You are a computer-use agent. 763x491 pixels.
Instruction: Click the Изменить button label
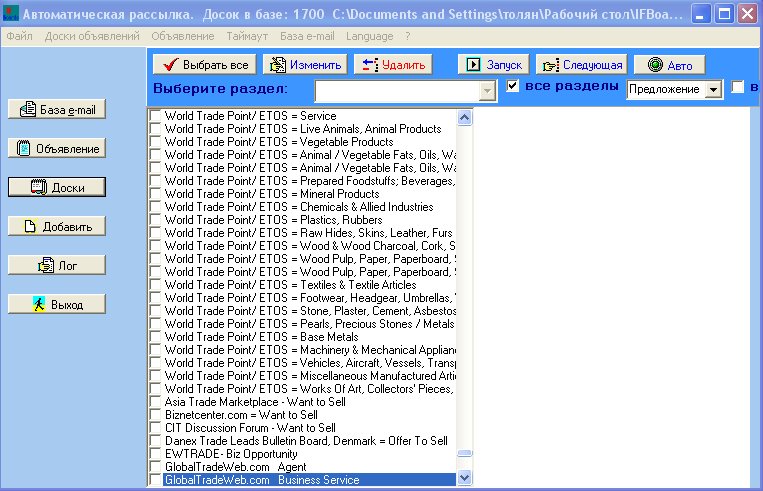coord(315,65)
